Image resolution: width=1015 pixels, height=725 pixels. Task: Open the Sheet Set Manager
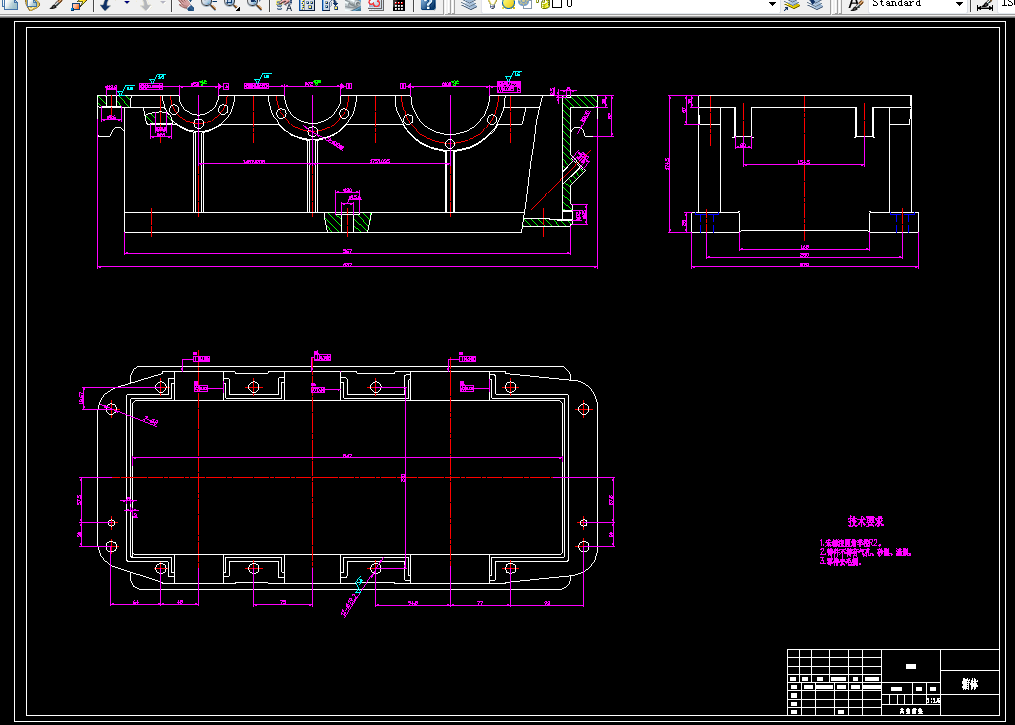click(x=353, y=3)
